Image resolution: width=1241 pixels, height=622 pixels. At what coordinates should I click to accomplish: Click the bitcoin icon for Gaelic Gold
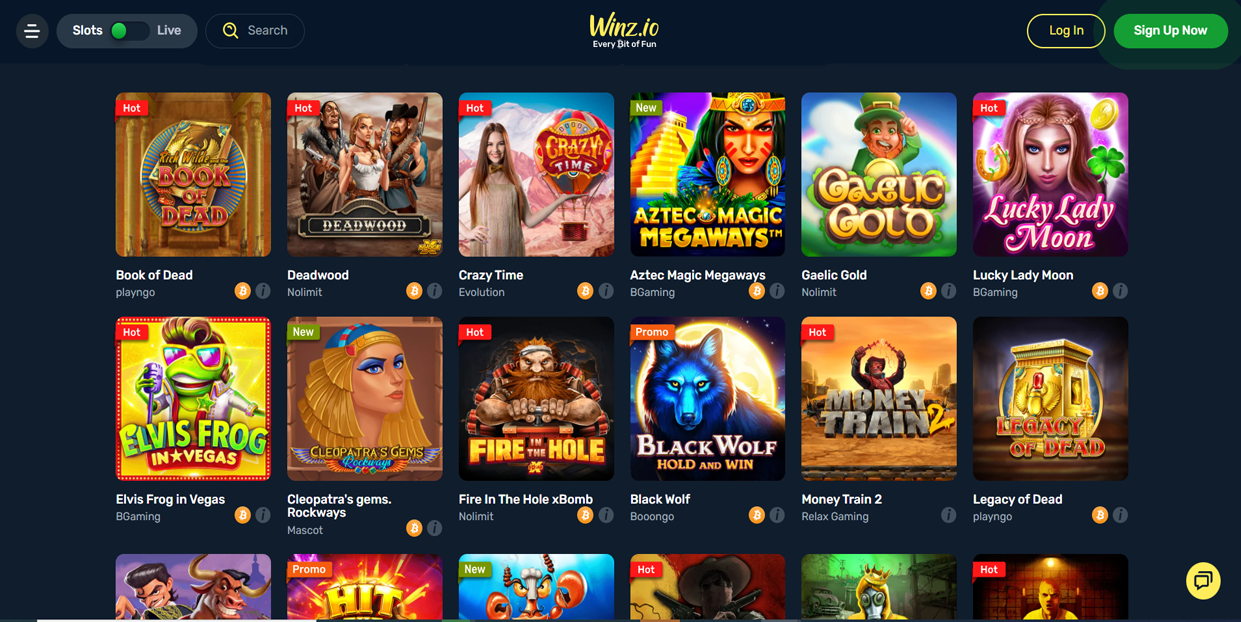928,291
